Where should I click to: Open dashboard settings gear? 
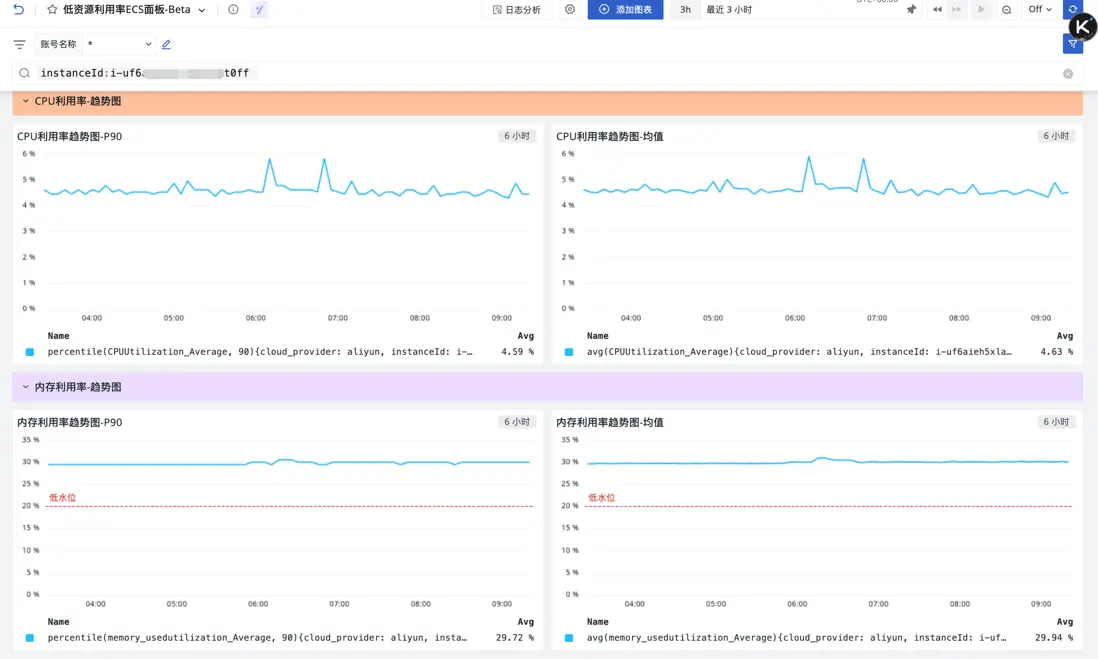[570, 10]
